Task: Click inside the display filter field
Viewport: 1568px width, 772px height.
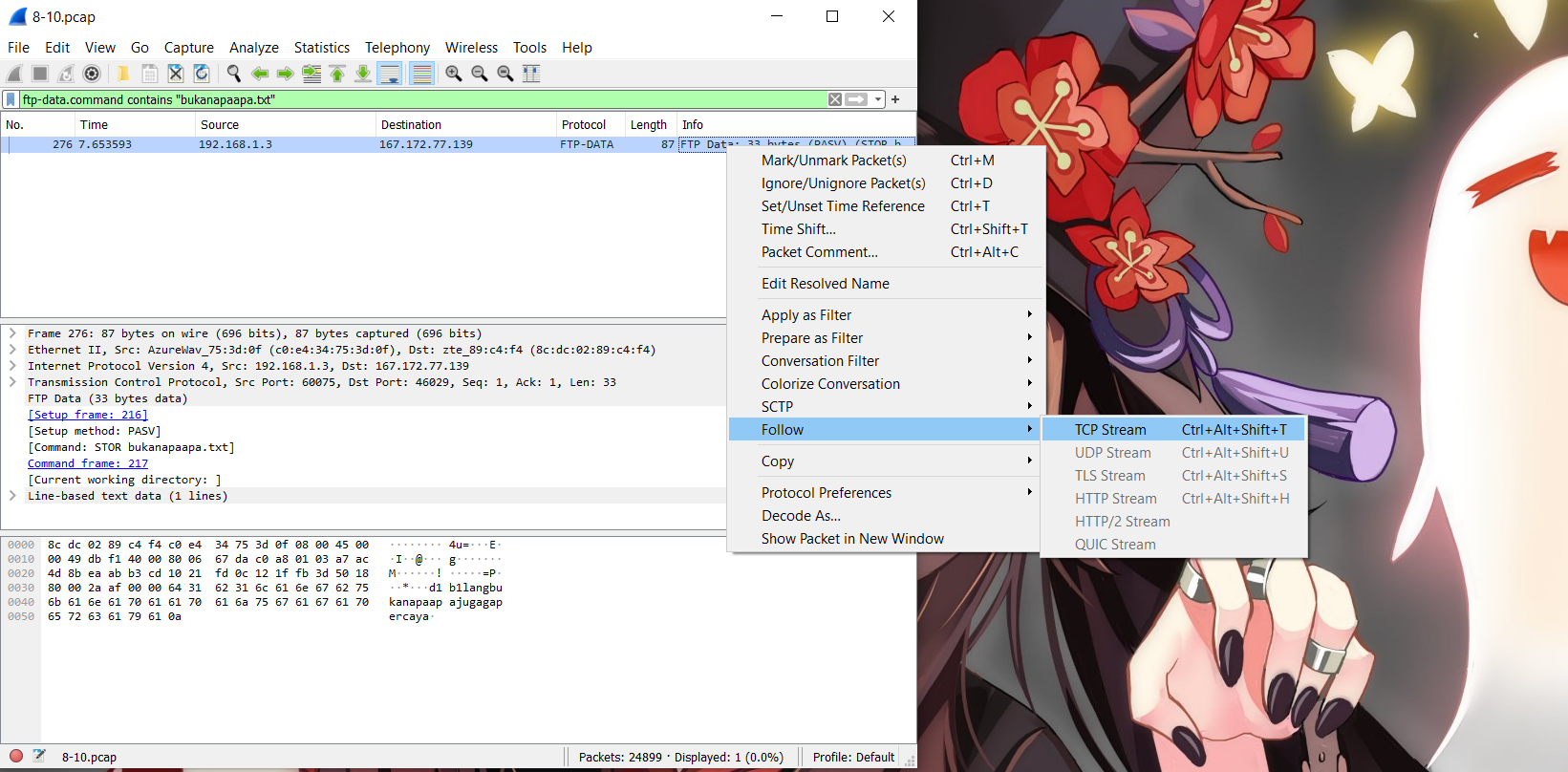Action: (422, 99)
